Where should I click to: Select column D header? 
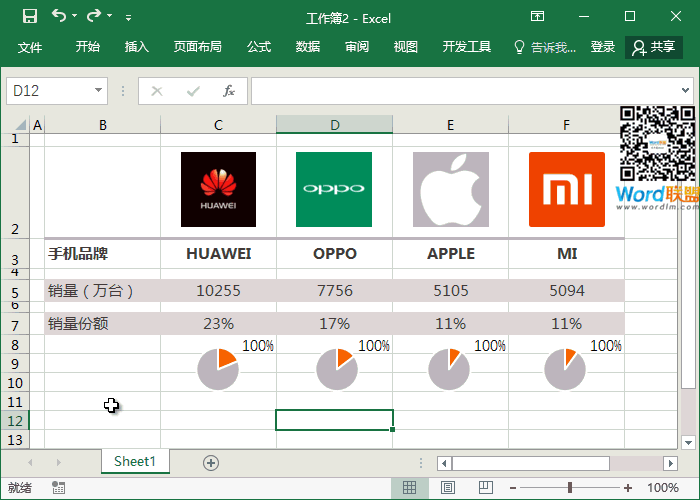click(x=334, y=125)
